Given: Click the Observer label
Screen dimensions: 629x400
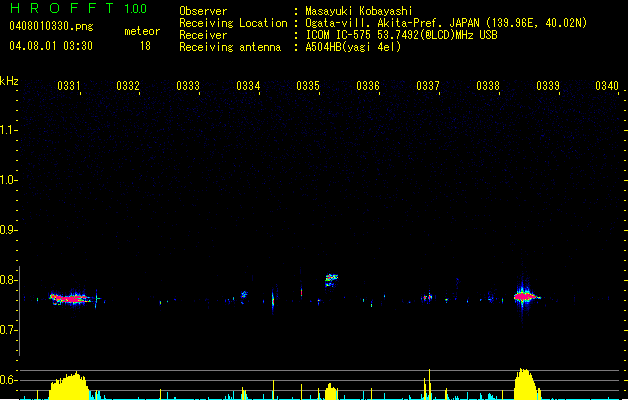Looking at the screenshot, I should 203,11.
